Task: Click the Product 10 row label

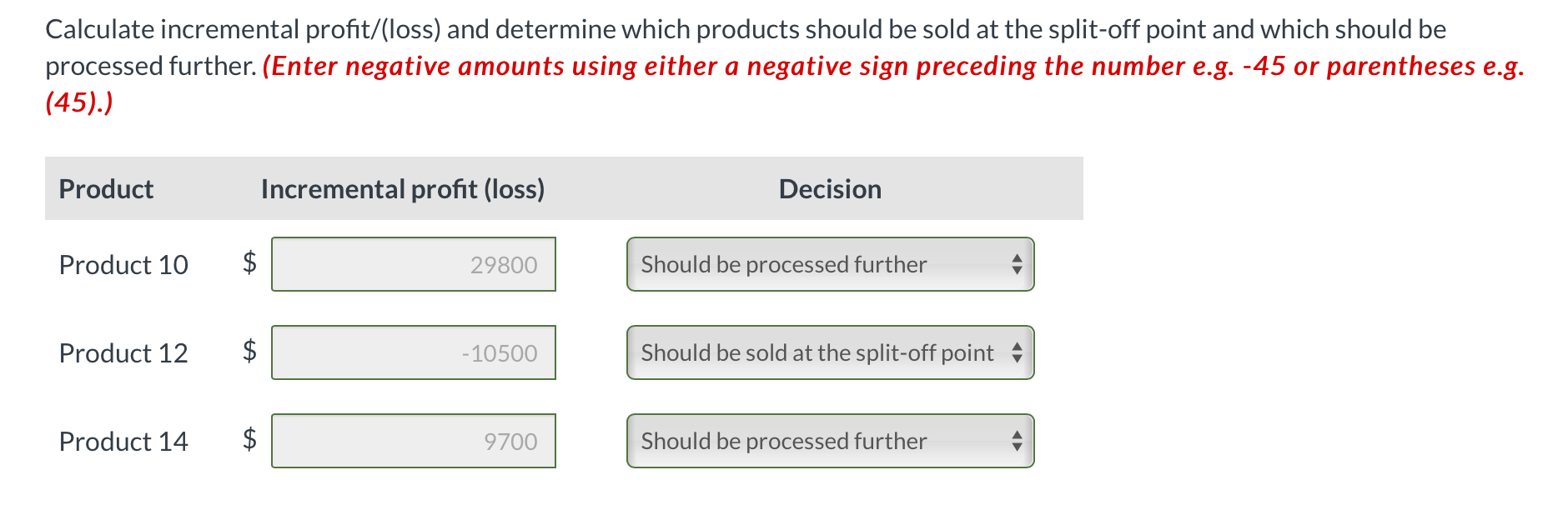Action: [123, 264]
